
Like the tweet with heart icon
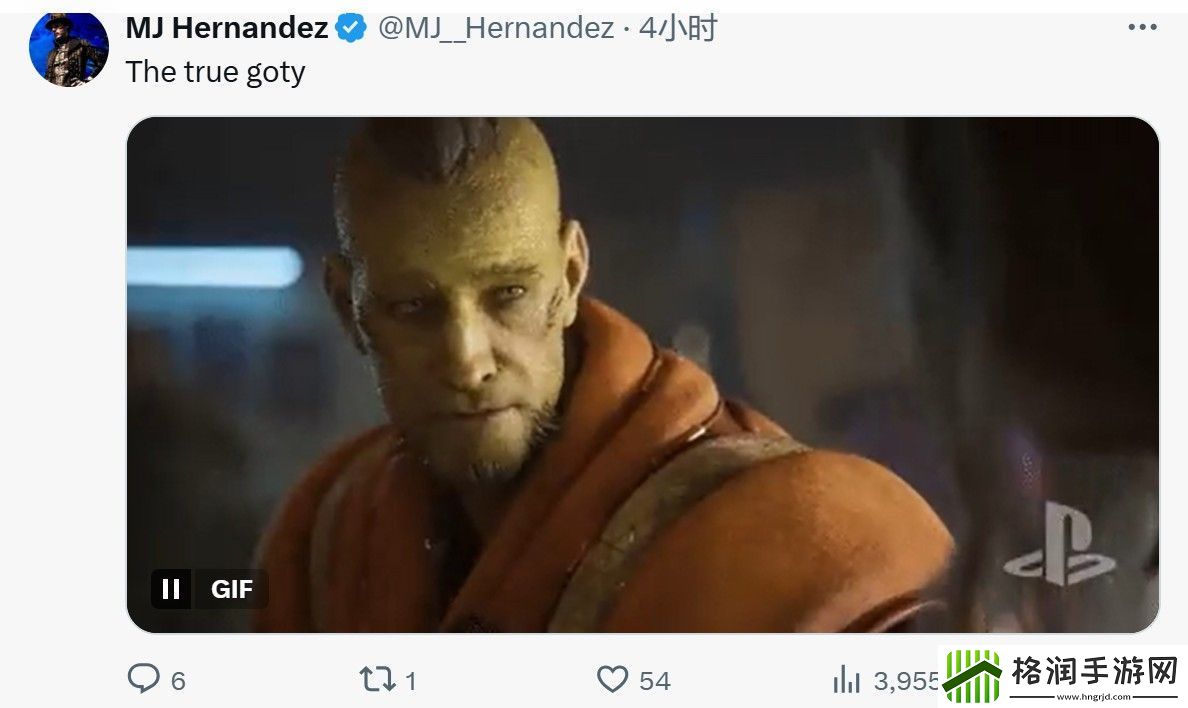click(x=612, y=678)
